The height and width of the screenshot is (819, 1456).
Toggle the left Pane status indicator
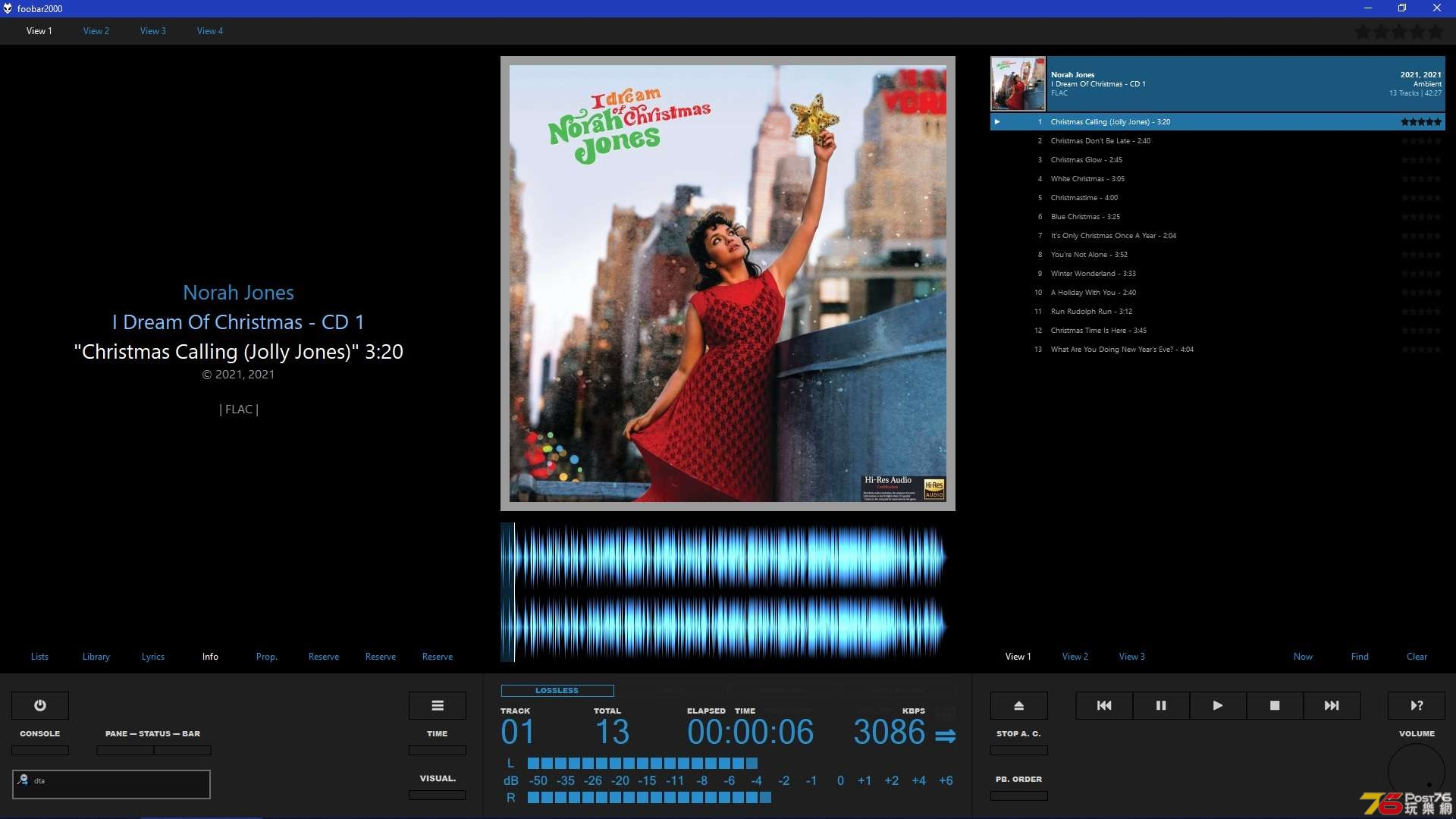pos(125,750)
